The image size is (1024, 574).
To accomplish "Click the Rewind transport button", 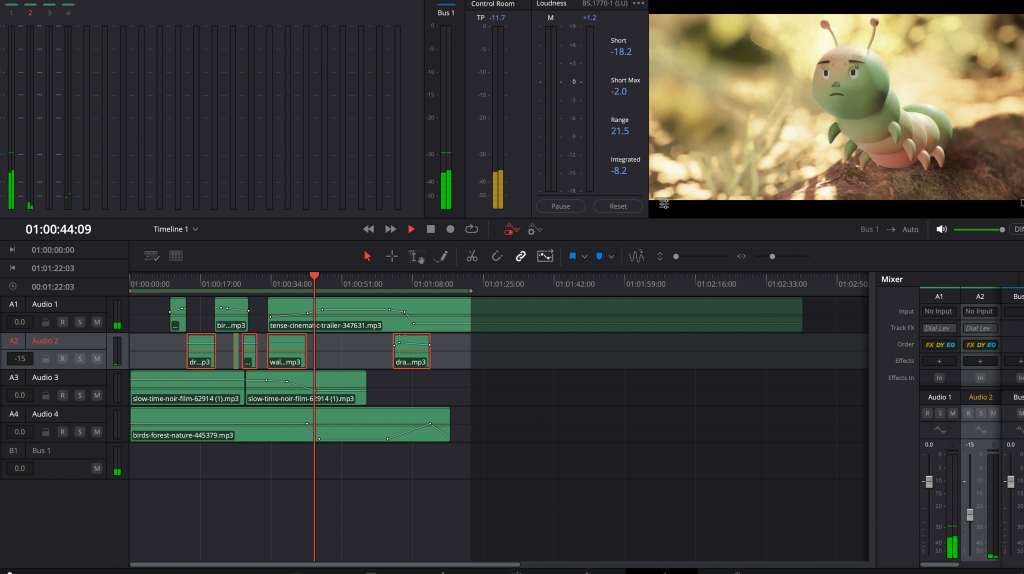I will 368,229.
